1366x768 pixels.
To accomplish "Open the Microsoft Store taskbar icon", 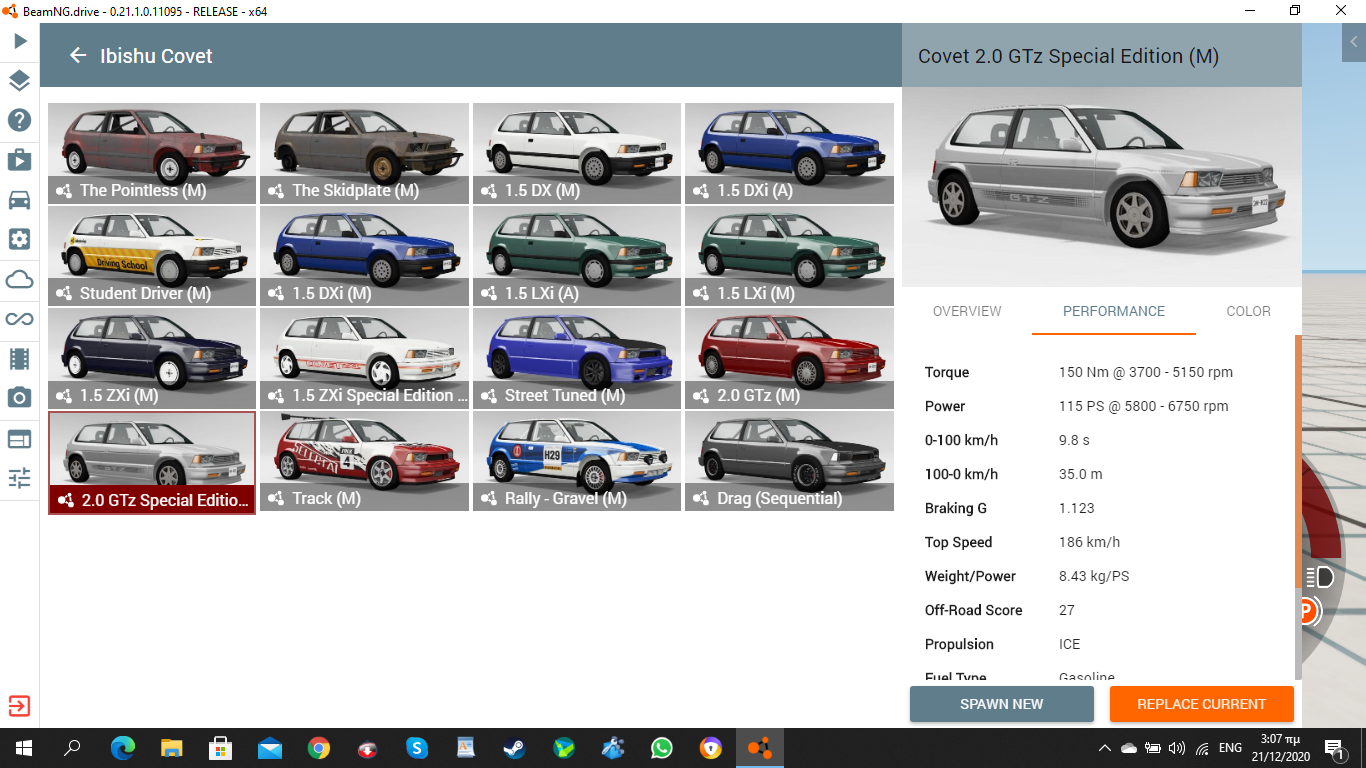I will pyautogui.click(x=221, y=748).
